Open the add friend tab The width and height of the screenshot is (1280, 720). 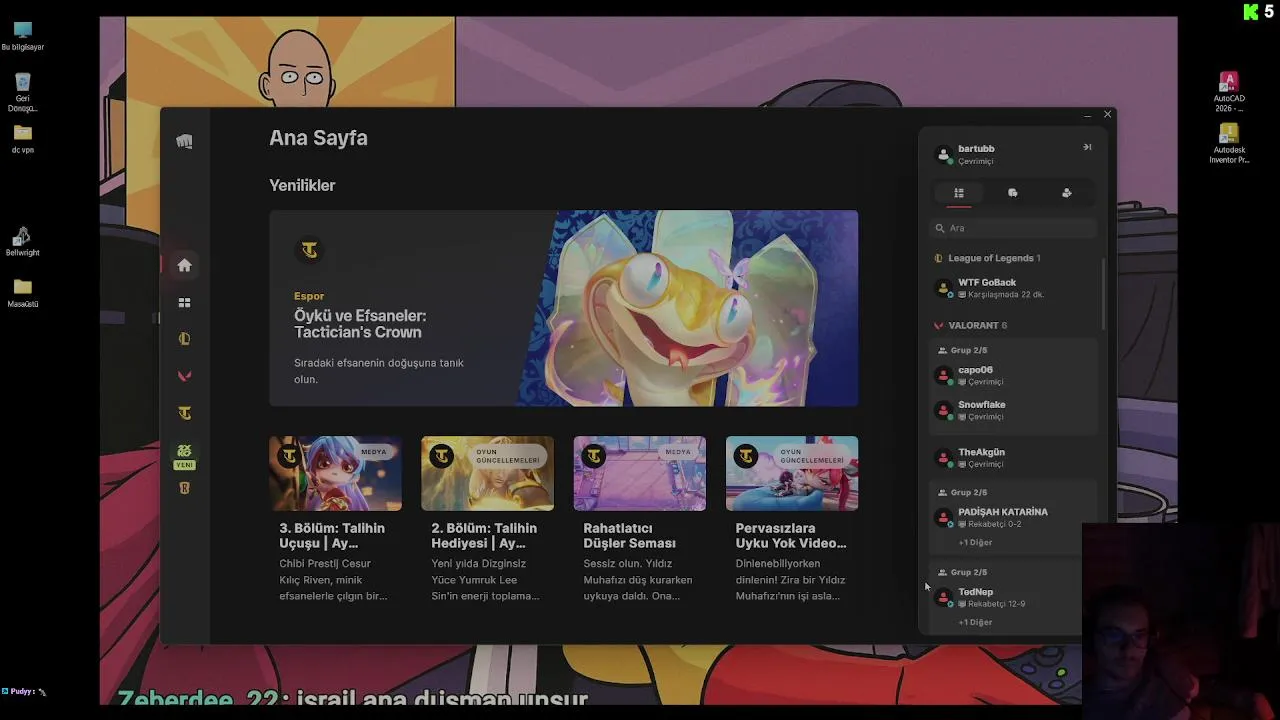click(x=1066, y=193)
